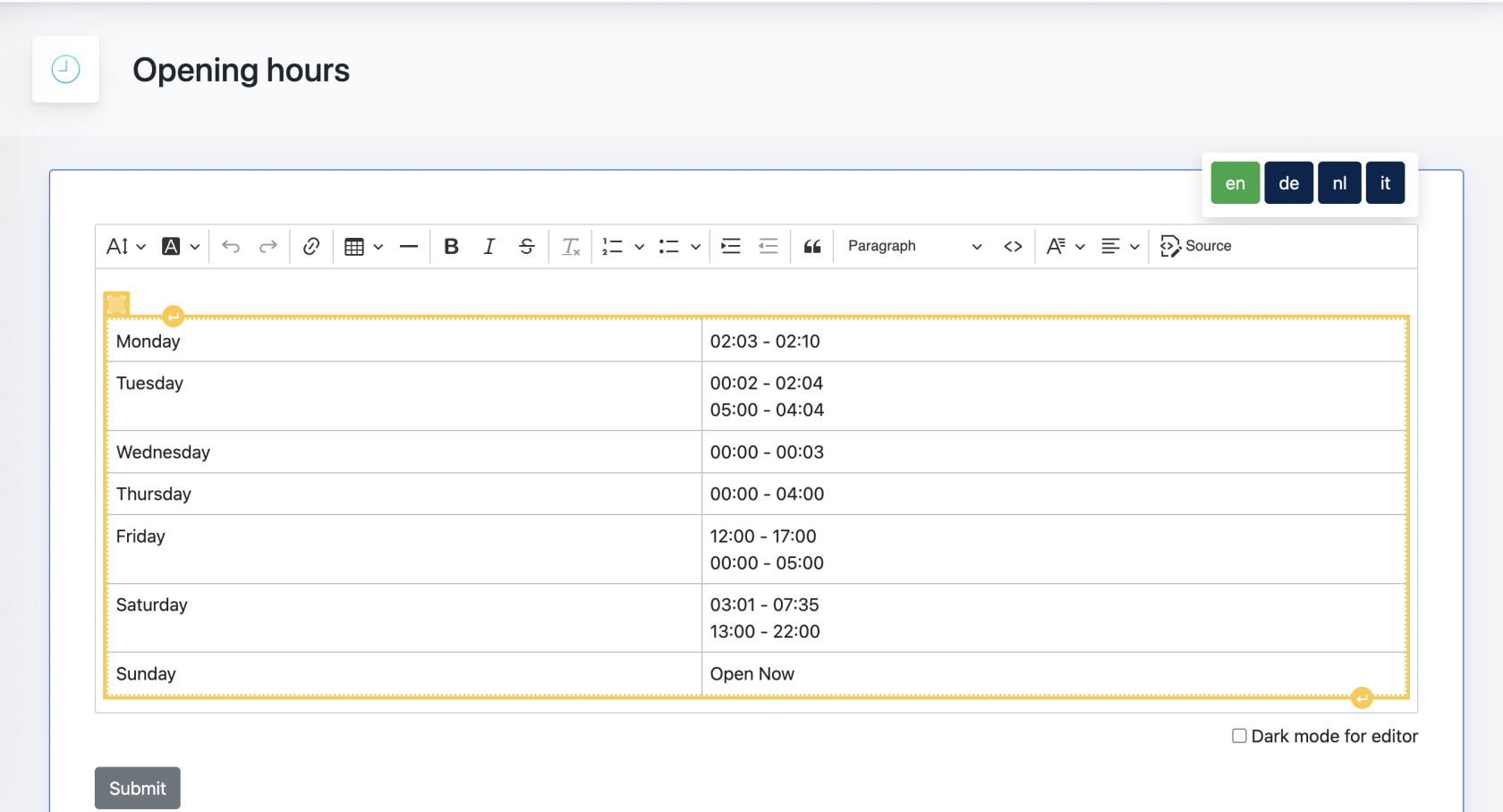The height and width of the screenshot is (812, 1503).
Task: Expand the font color dropdown arrow
Action: (194, 247)
